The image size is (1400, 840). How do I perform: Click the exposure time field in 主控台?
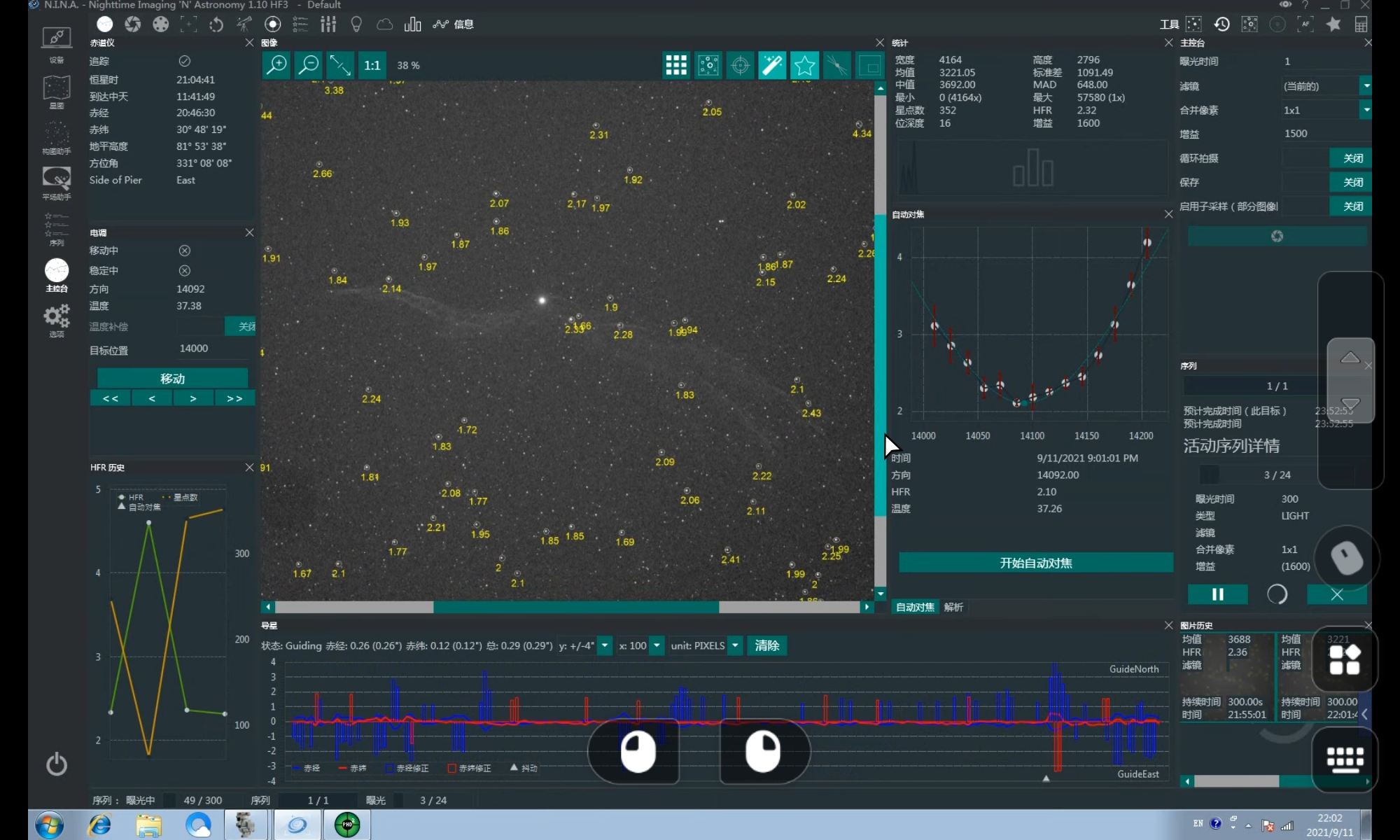pos(1326,62)
